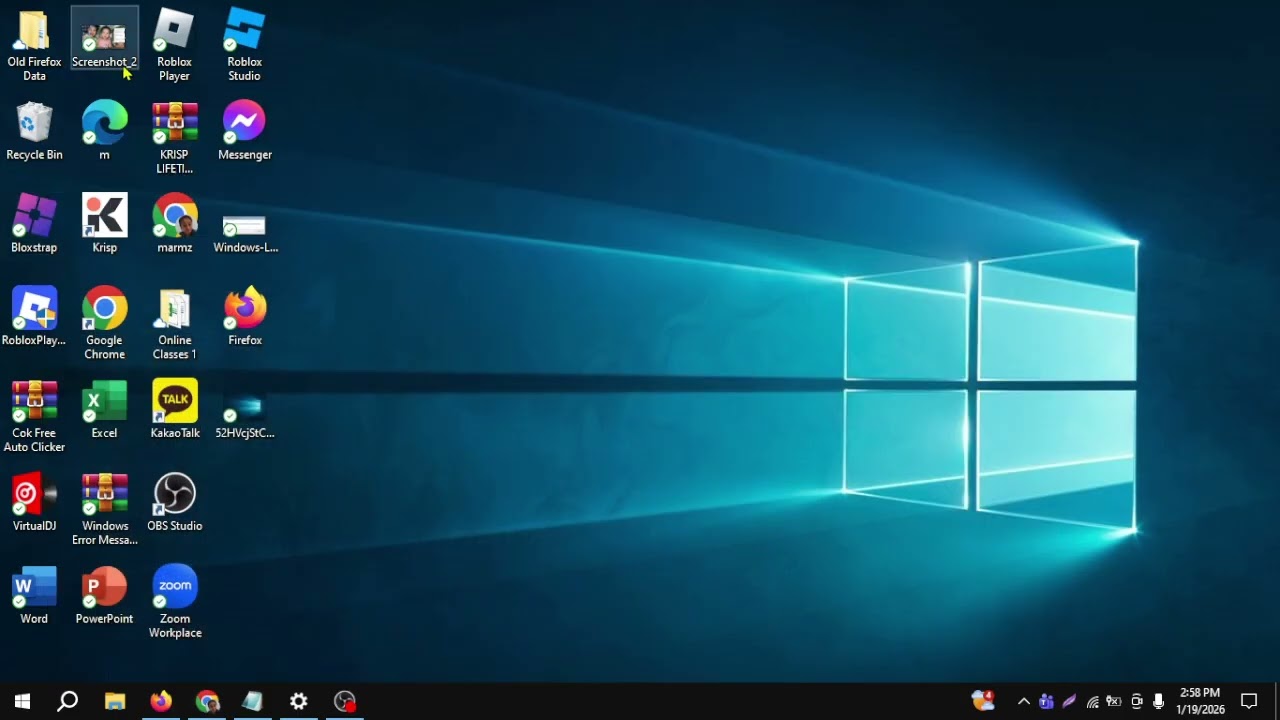Check battery status in the tray
The width and height of the screenshot is (1280, 720).
[1113, 701]
